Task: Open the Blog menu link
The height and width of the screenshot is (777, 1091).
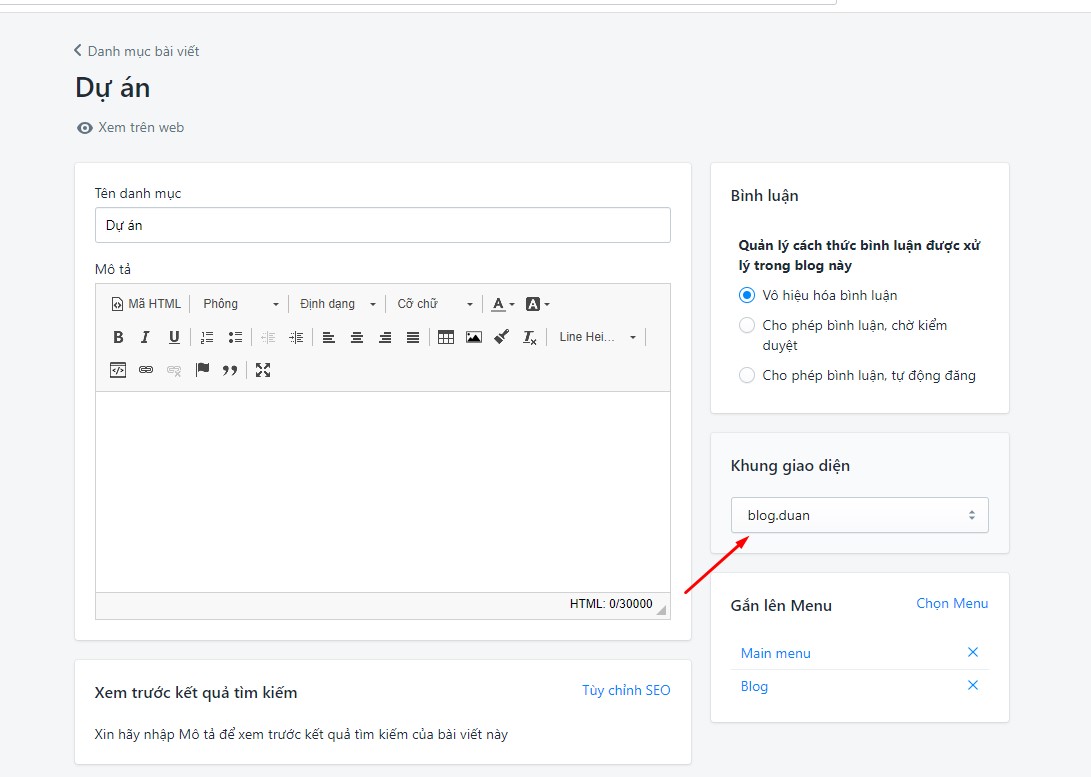Action: click(754, 687)
